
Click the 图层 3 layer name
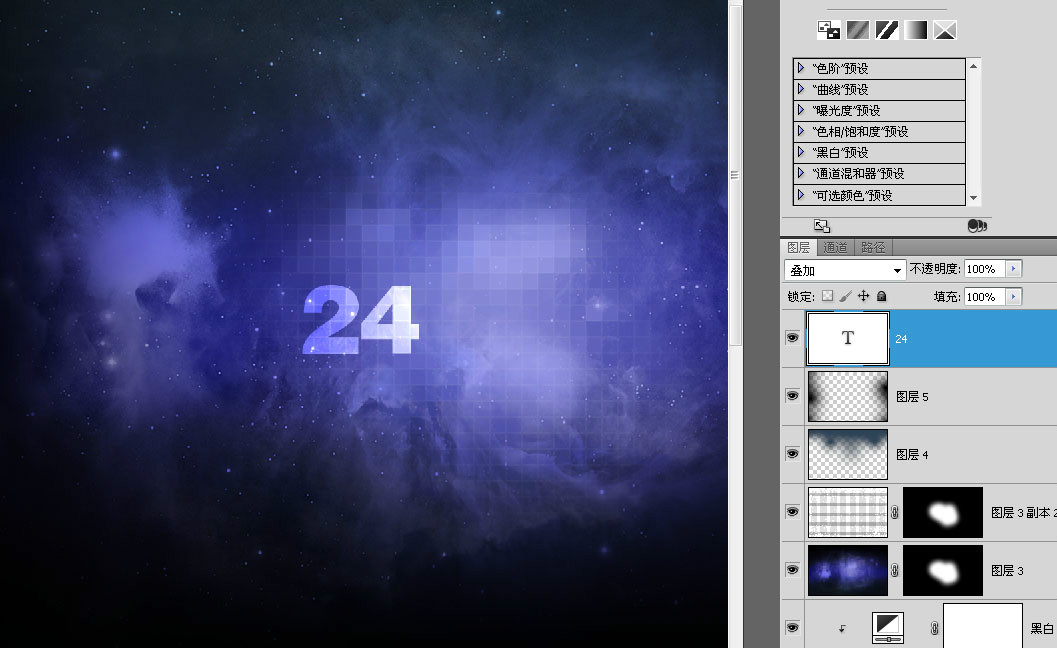tap(1007, 571)
